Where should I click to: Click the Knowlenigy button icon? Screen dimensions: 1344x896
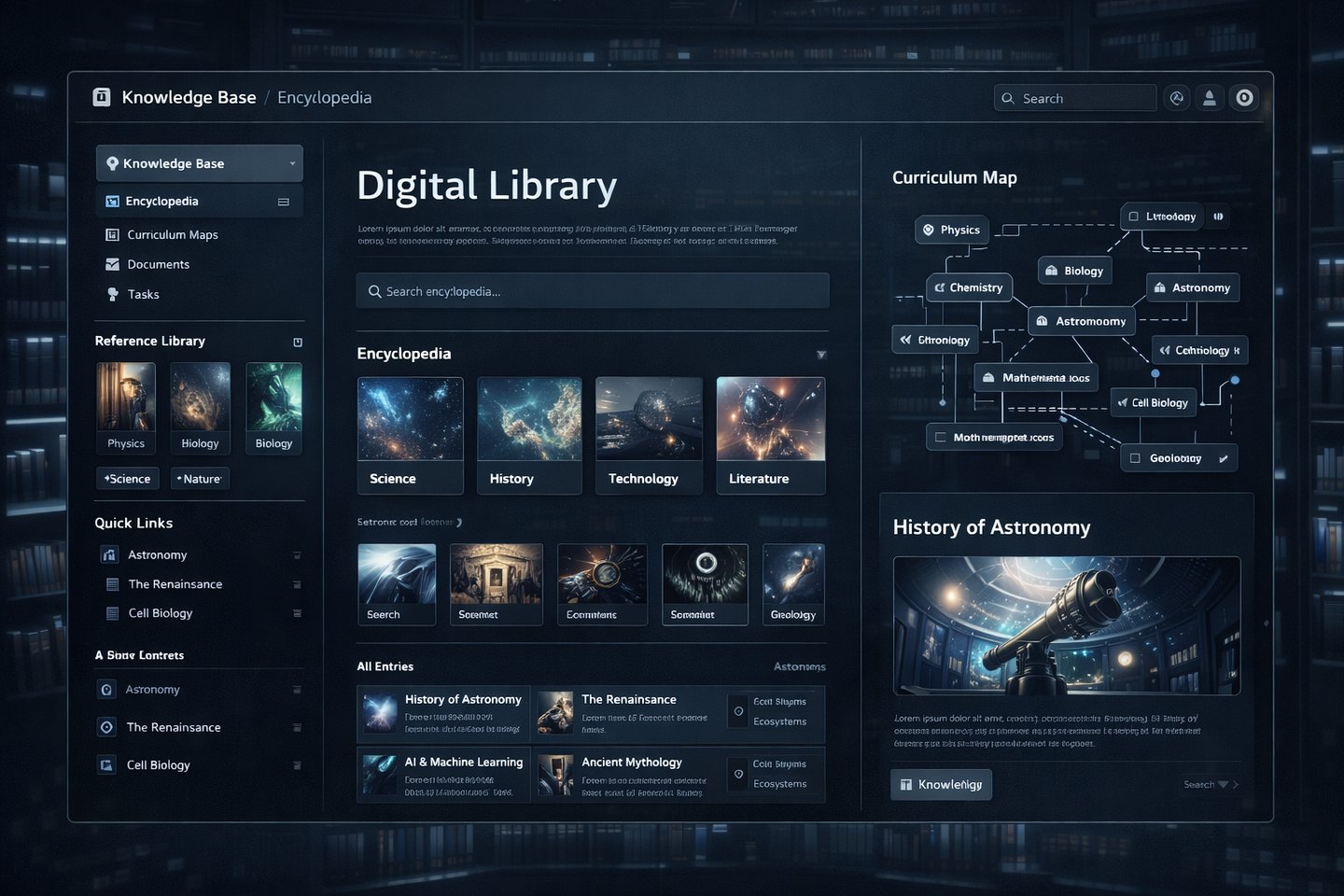[905, 785]
